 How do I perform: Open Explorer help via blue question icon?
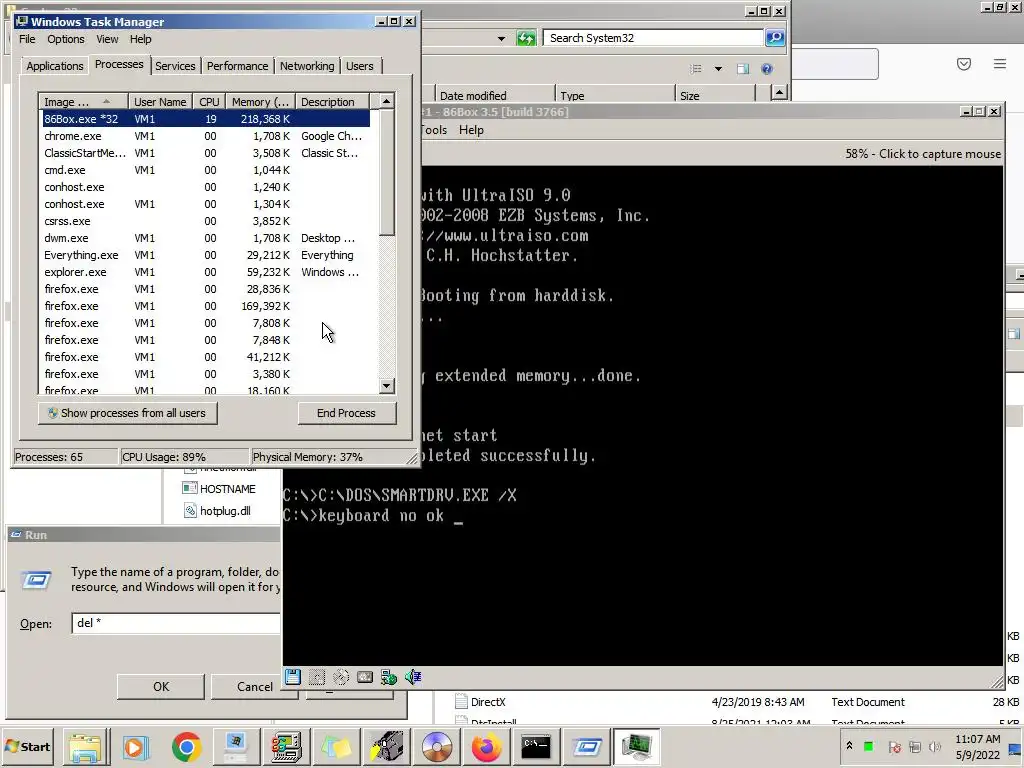click(767, 69)
